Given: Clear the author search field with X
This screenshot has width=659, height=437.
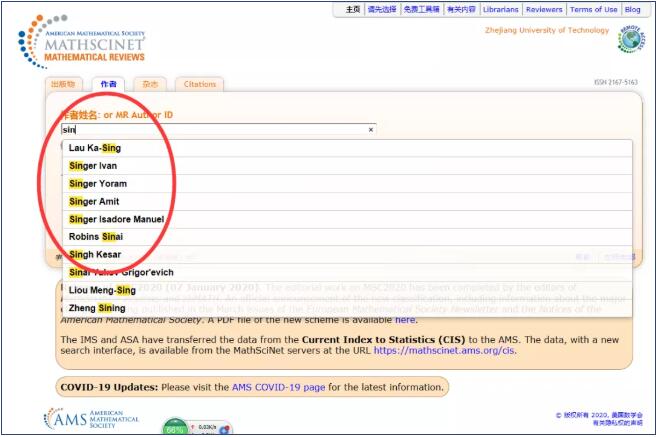Looking at the screenshot, I should click(371, 130).
